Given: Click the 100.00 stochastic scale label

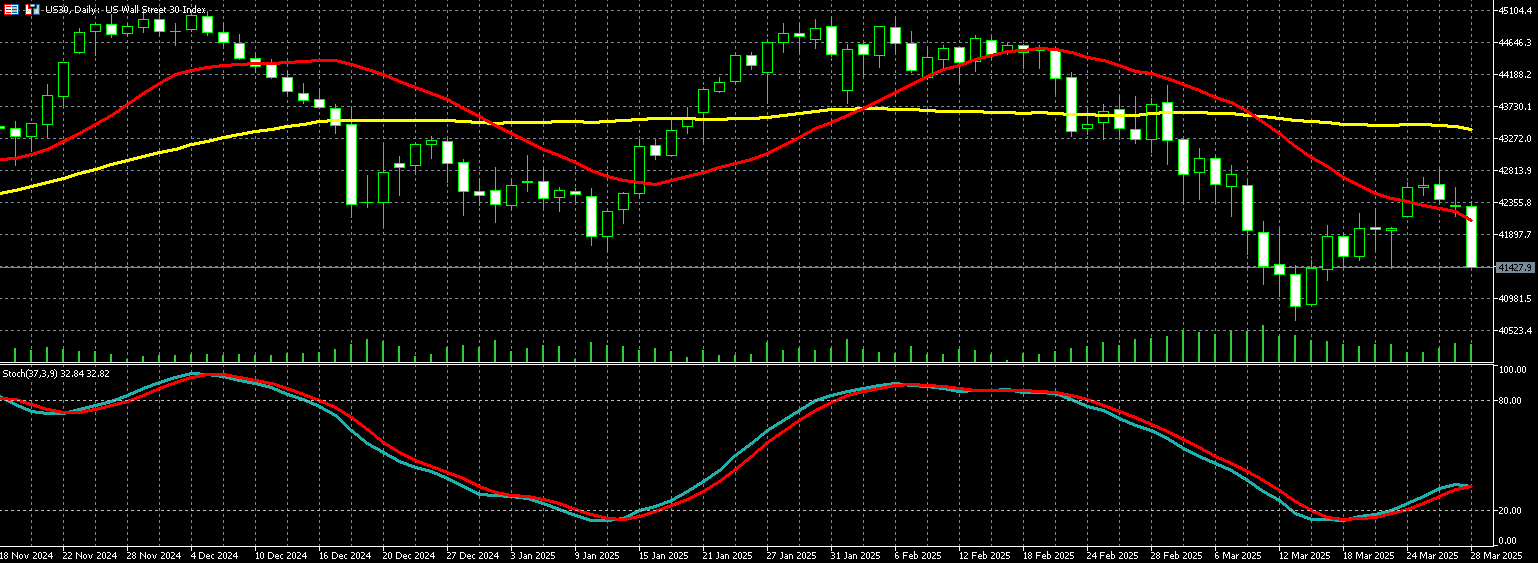Looking at the screenshot, I should (x=1510, y=370).
